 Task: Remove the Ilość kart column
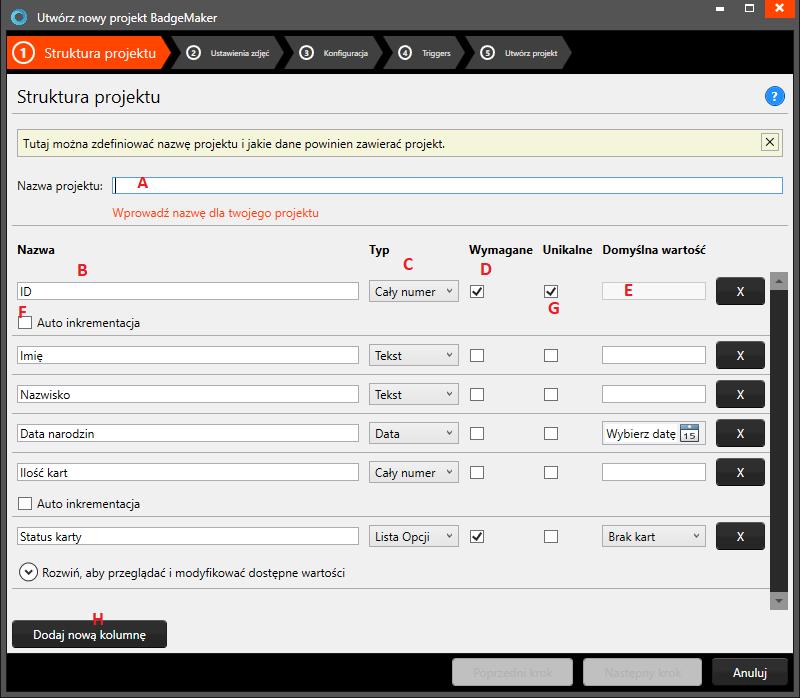[x=740, y=472]
